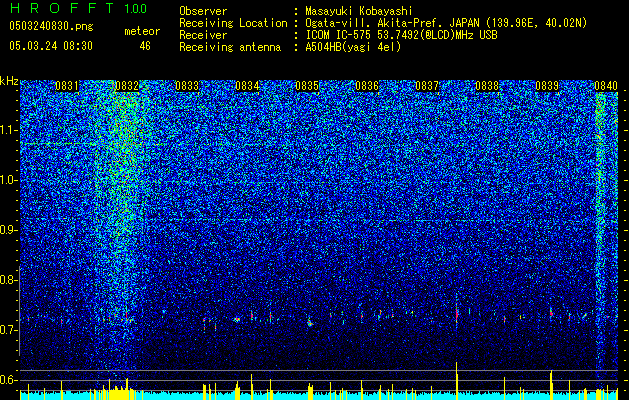Select receiver text ICOM IC-575 53.7492 MHz USB
Viewport: 629px width, 400px height.
(401, 35)
